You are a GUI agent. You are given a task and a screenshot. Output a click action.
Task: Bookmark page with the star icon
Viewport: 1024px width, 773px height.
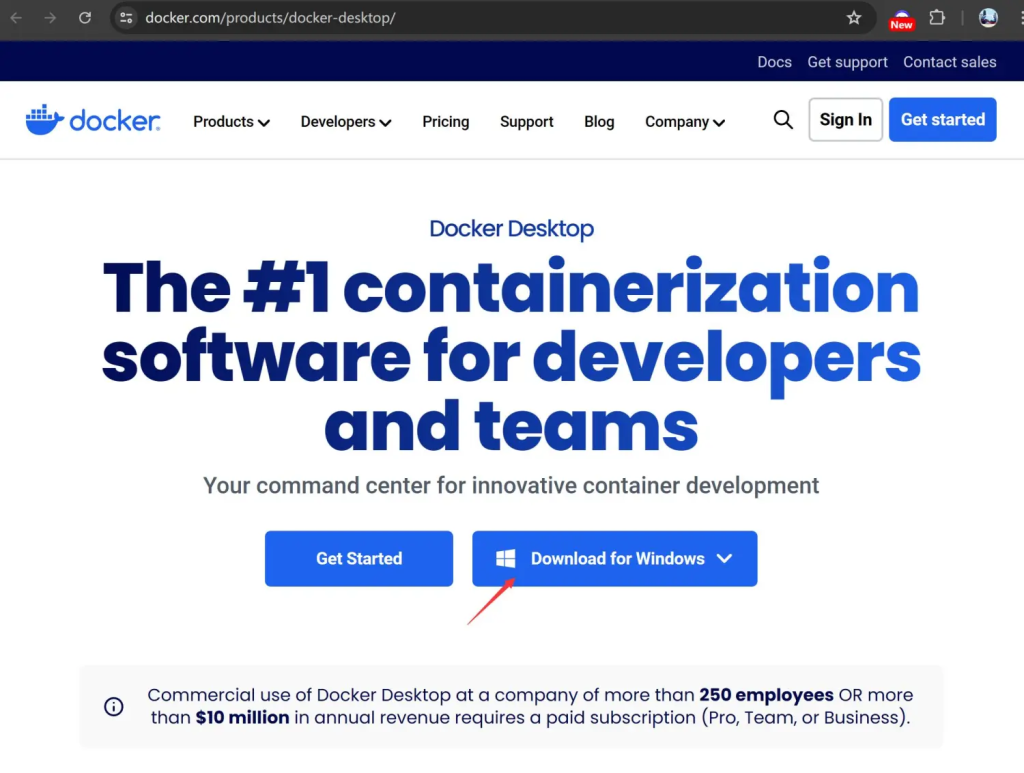click(854, 18)
